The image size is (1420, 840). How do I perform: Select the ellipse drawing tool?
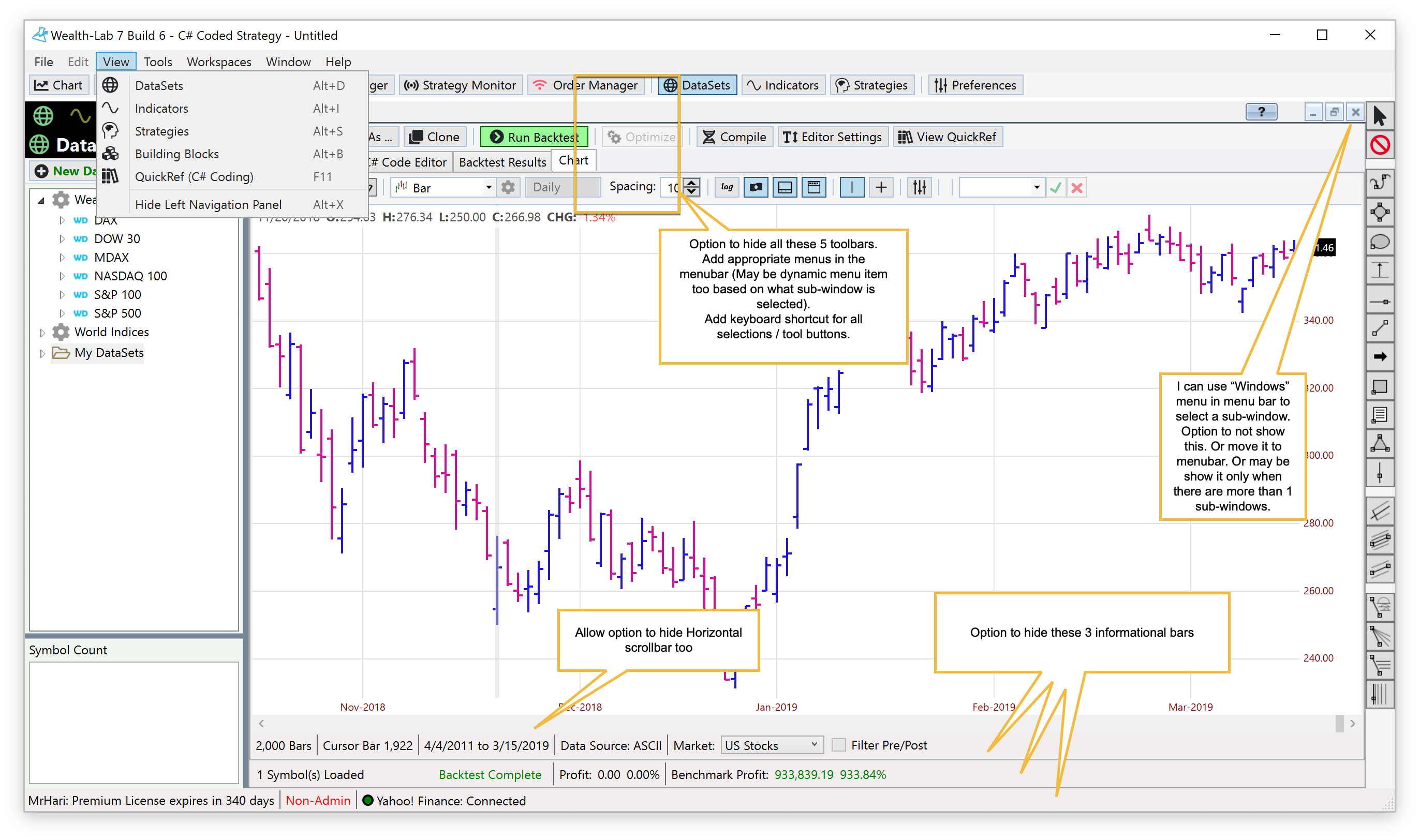(x=1379, y=242)
